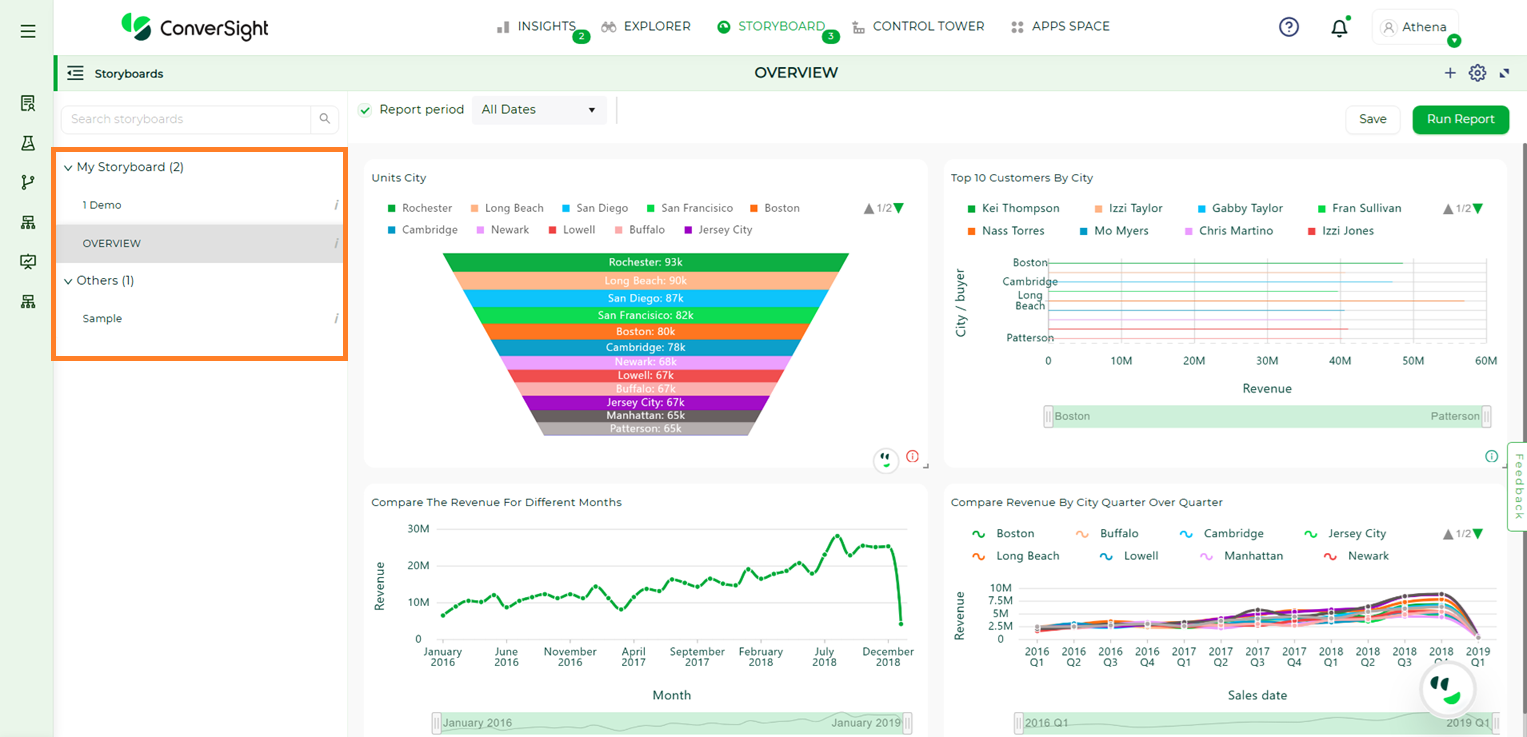Screen dimensions: 1527x737
Task: Switch to the EXPLORER tab
Action: click(646, 27)
